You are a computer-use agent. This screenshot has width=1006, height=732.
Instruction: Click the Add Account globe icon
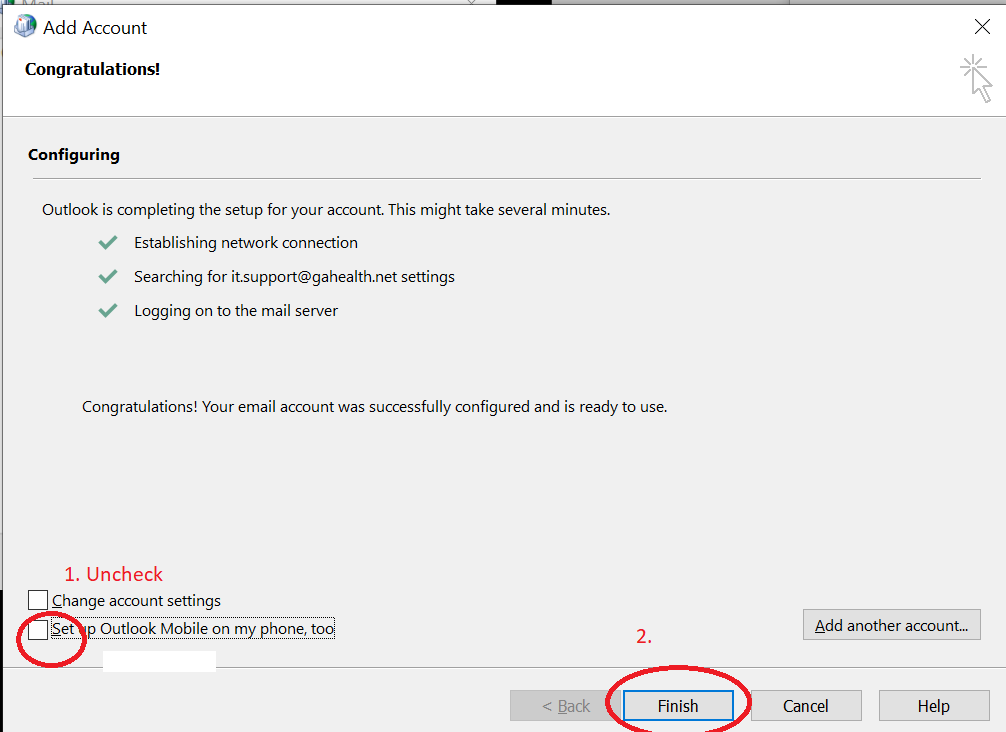(x=25, y=27)
